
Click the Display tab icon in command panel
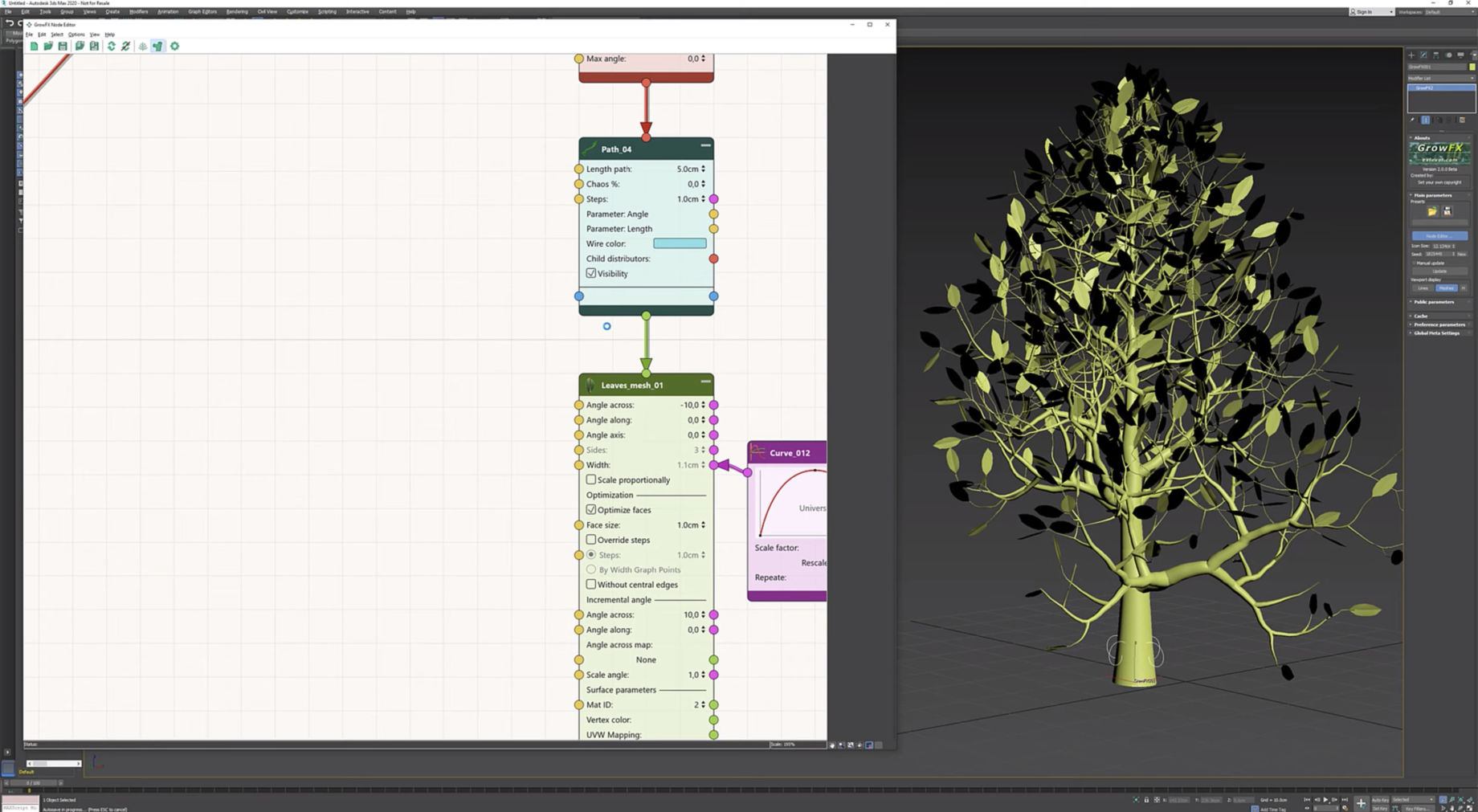coord(1461,55)
